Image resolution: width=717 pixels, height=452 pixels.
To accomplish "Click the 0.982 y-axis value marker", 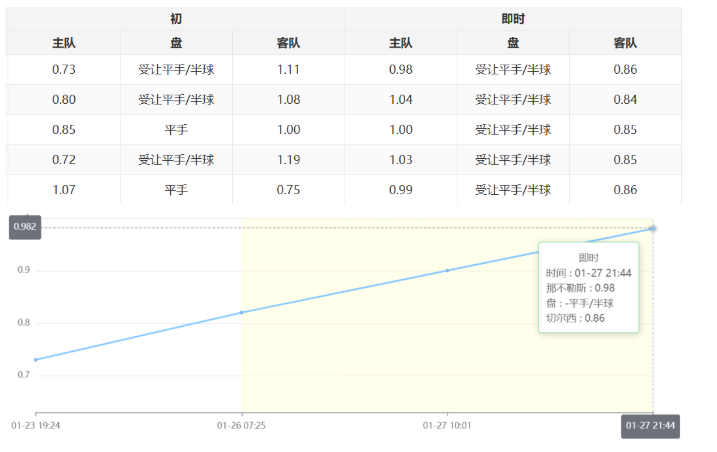I will click(x=25, y=227).
